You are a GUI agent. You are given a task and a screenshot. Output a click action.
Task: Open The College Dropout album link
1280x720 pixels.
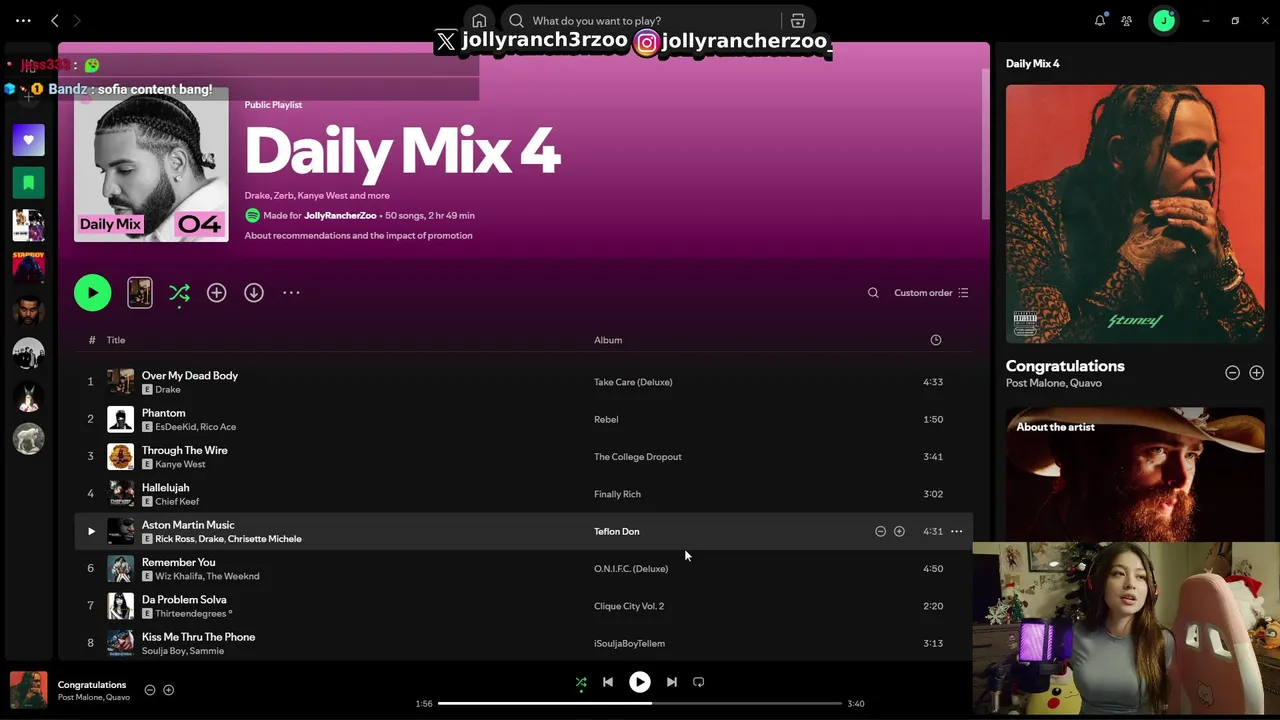click(638, 457)
